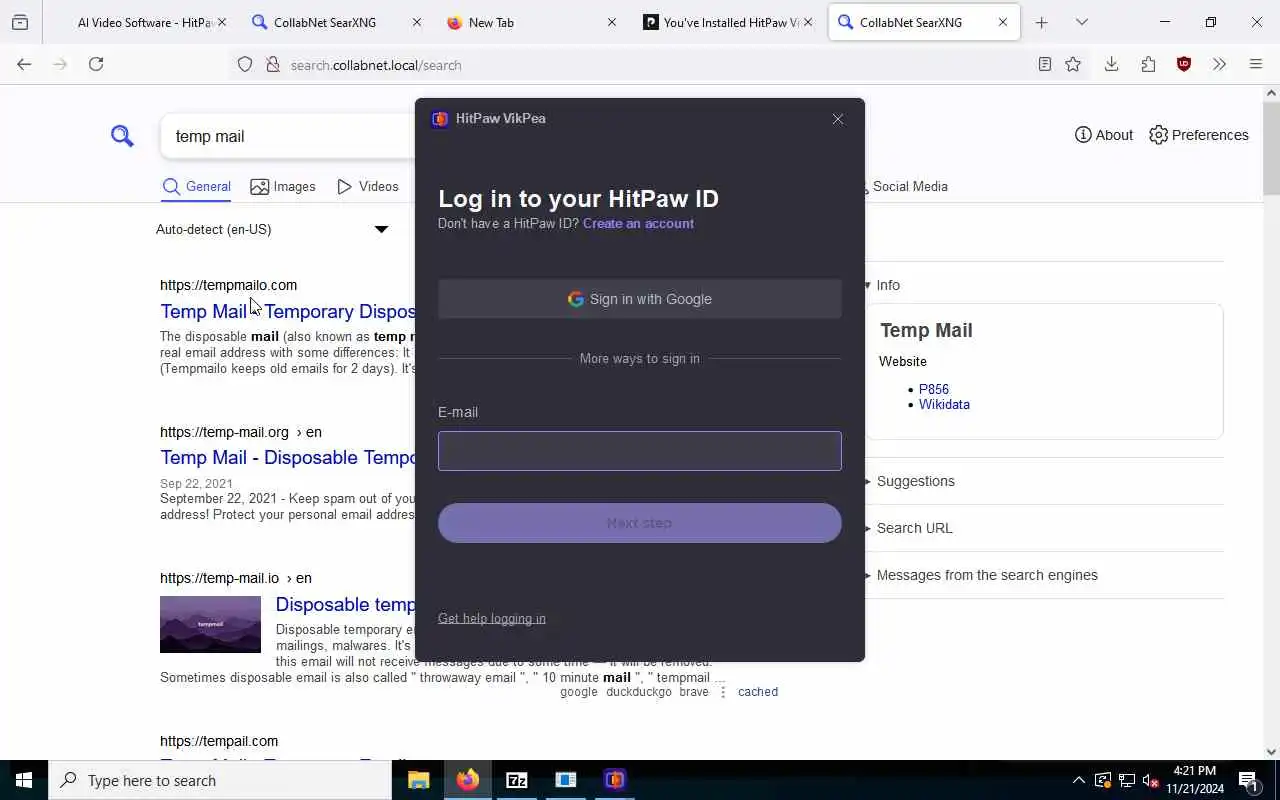
Task: Bookmark this page with star icon
Action: click(1073, 64)
